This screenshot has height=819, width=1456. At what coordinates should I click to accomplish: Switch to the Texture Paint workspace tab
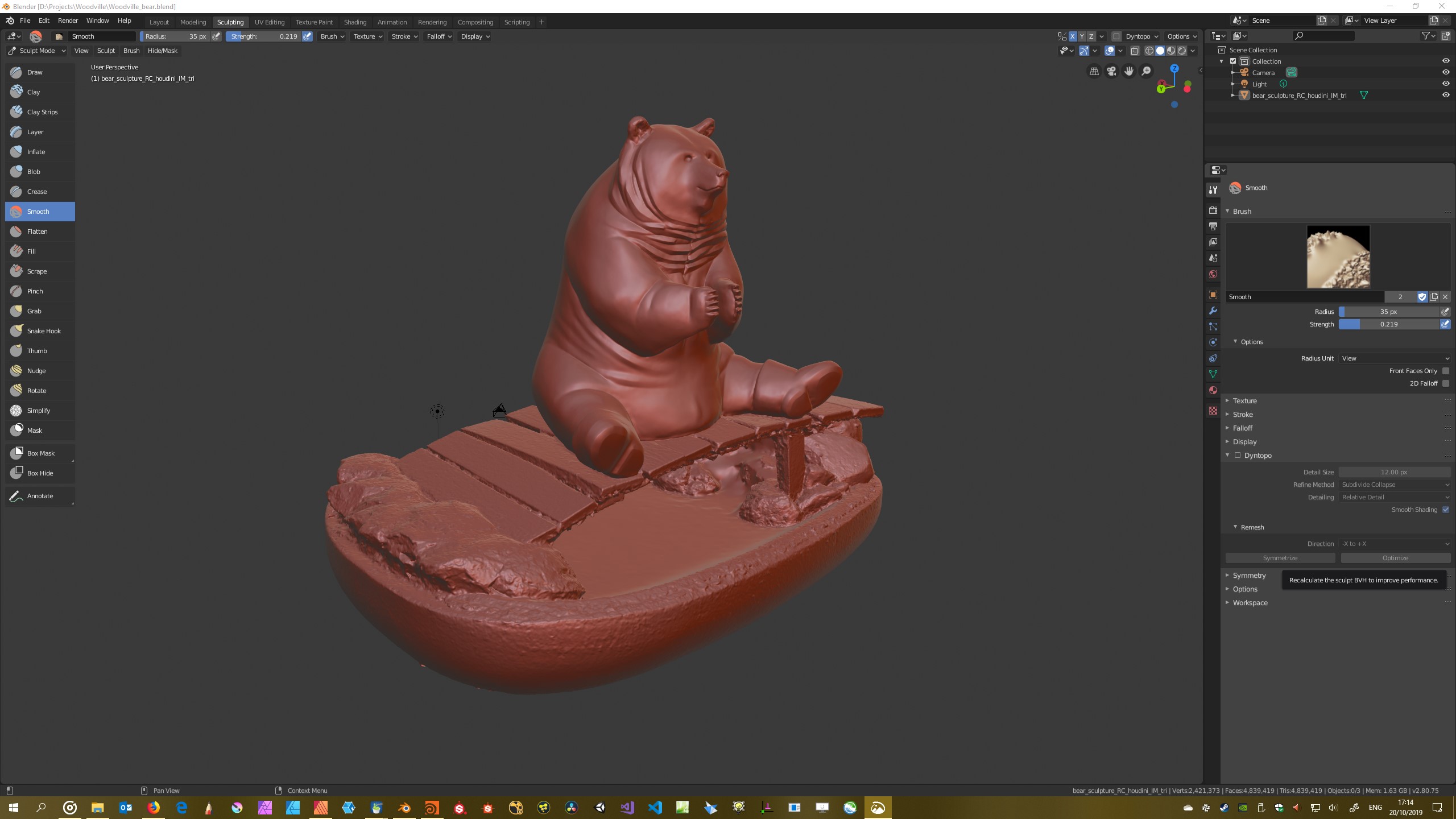pos(314,22)
